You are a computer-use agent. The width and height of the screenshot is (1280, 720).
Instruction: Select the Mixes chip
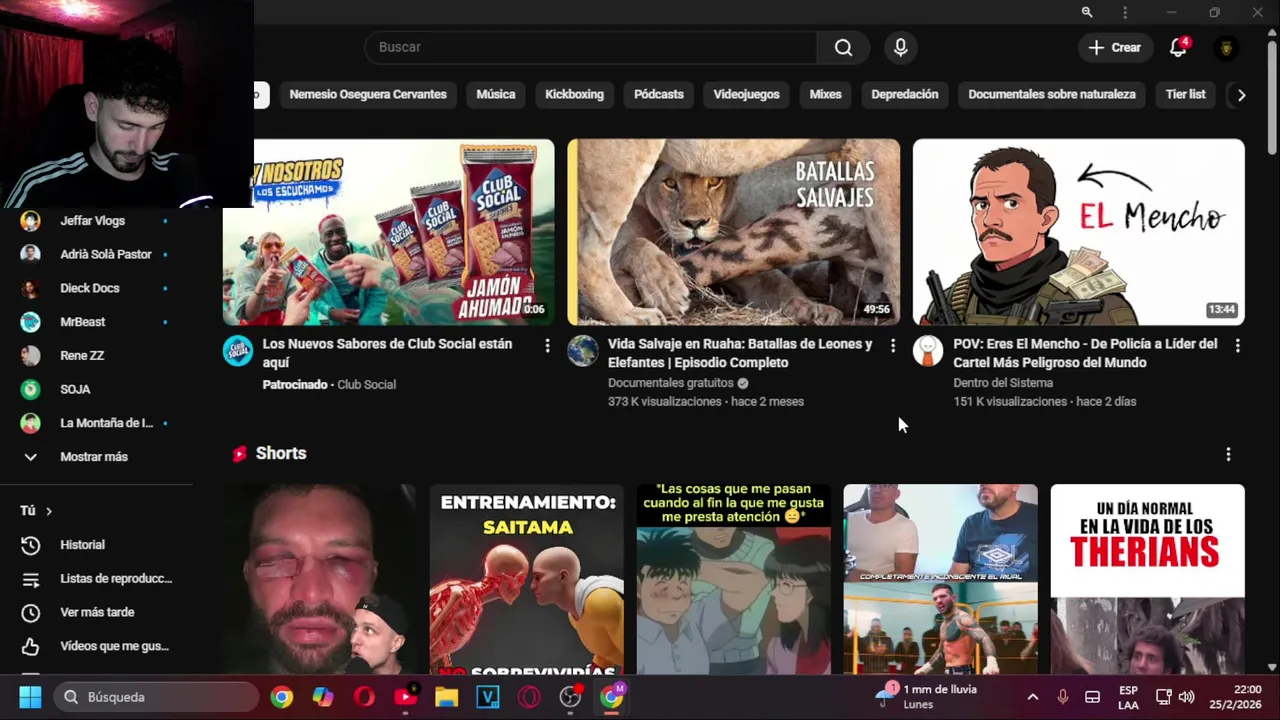click(x=825, y=94)
